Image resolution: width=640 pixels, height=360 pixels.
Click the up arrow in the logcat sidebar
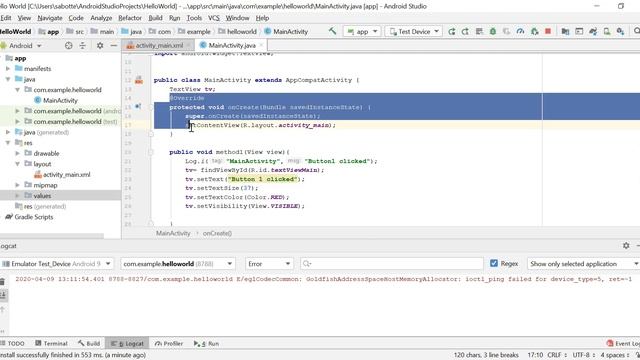click(x=2, y=310)
